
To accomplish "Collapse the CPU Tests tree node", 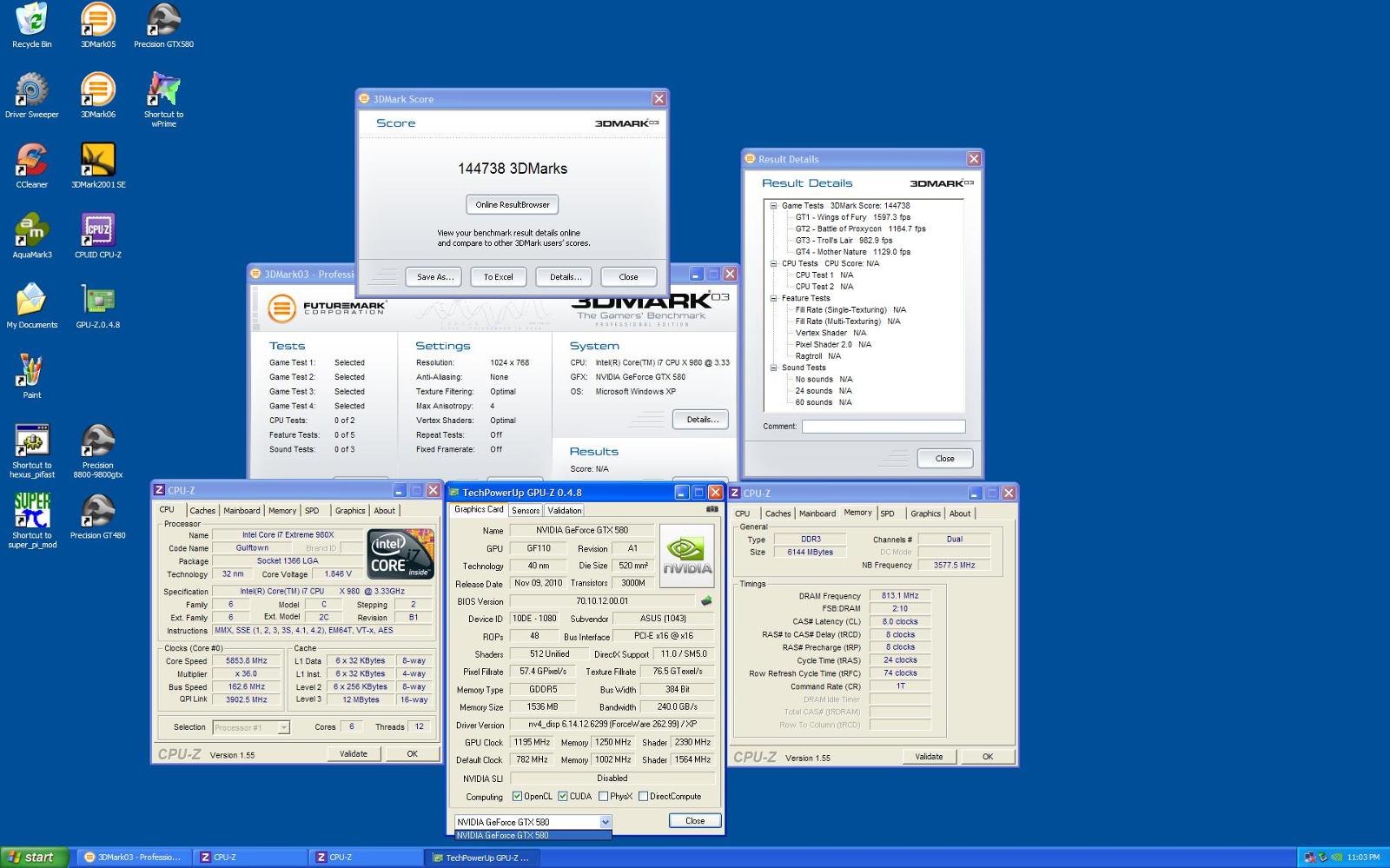I will tap(773, 263).
